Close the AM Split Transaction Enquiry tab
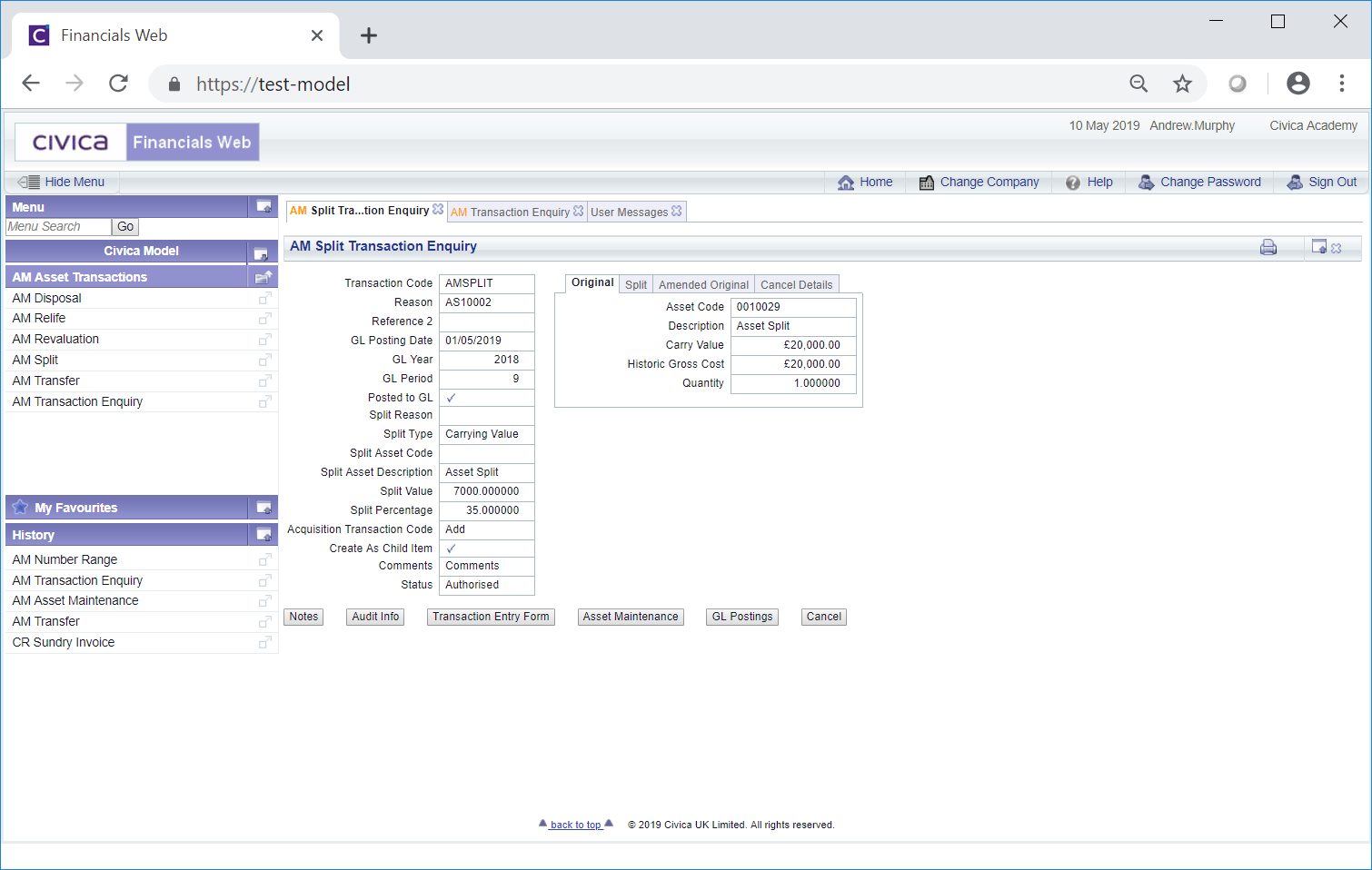The image size is (1372, 870). point(438,210)
